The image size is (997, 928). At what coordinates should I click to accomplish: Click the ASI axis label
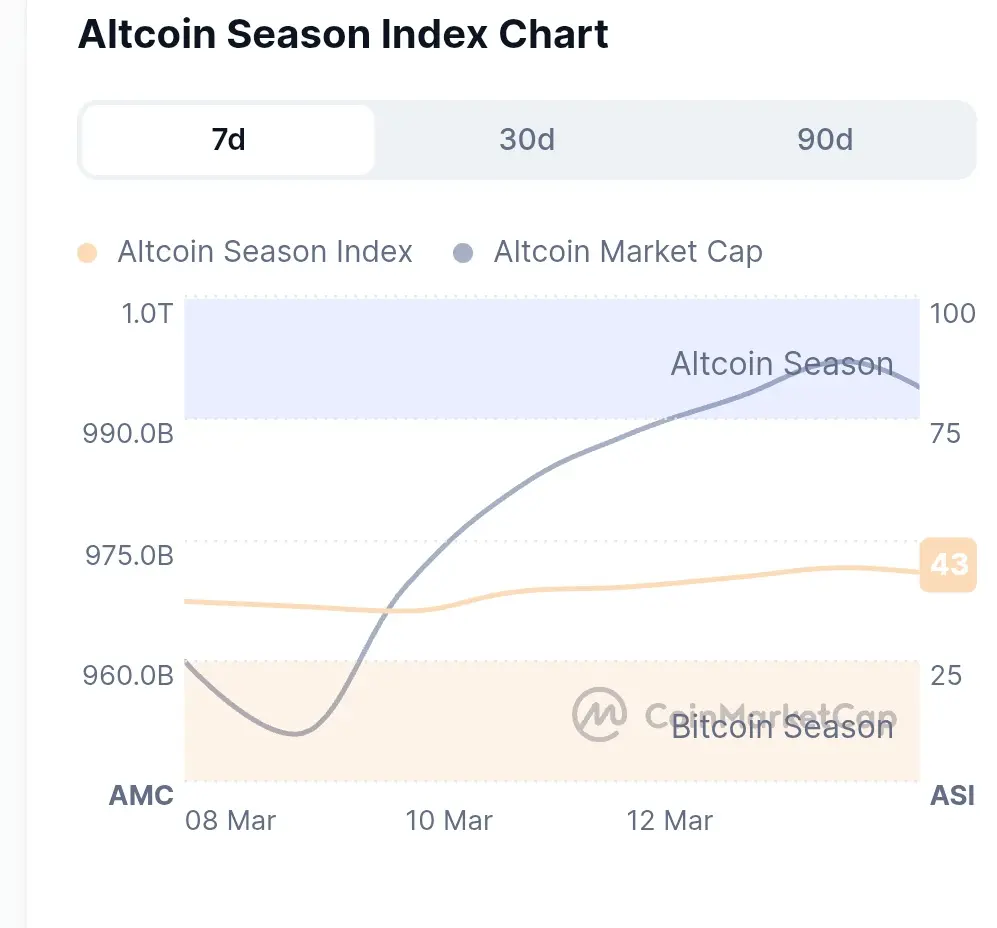coord(952,796)
